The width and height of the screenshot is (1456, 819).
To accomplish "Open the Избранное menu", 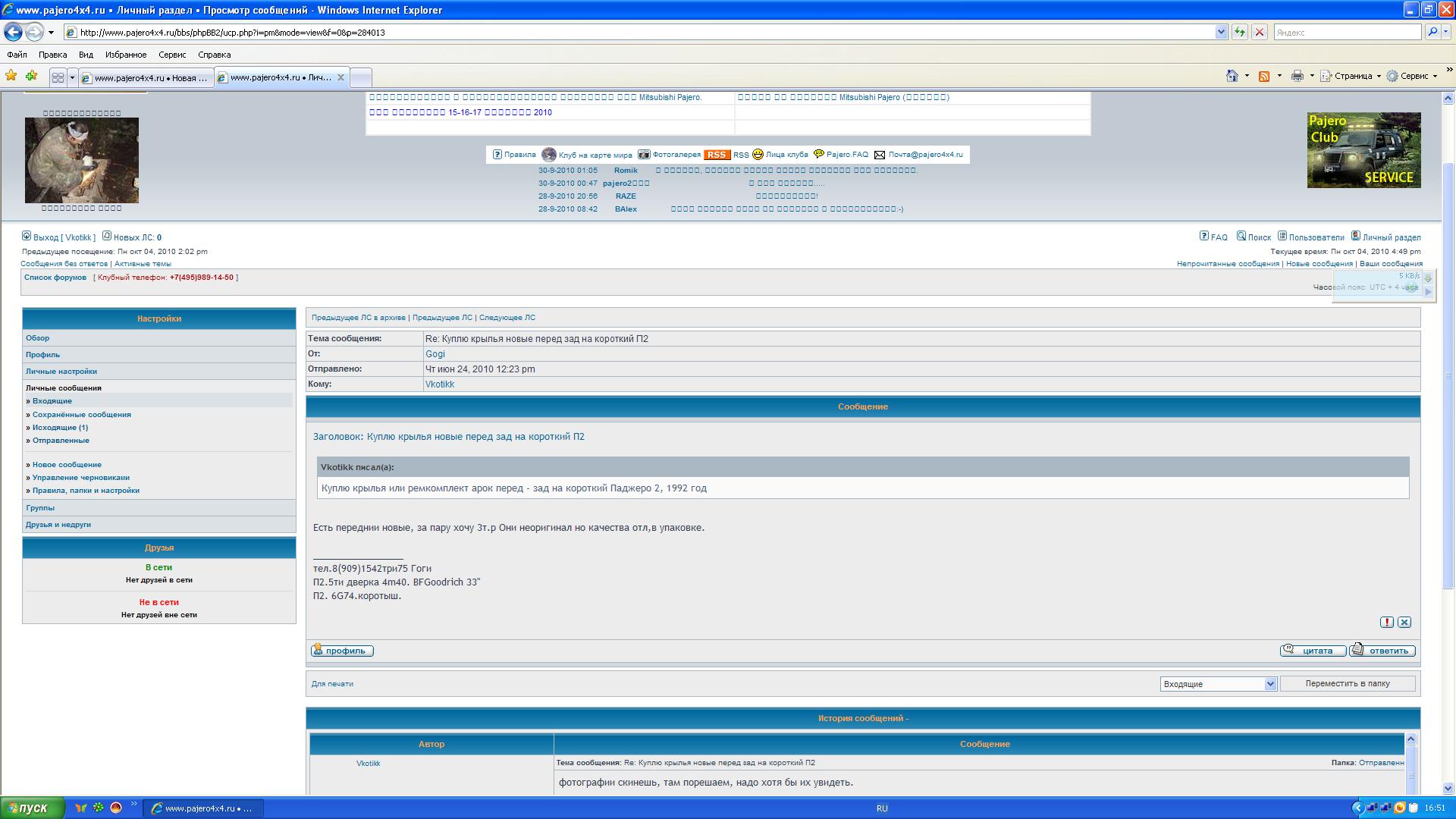I will [x=126, y=55].
